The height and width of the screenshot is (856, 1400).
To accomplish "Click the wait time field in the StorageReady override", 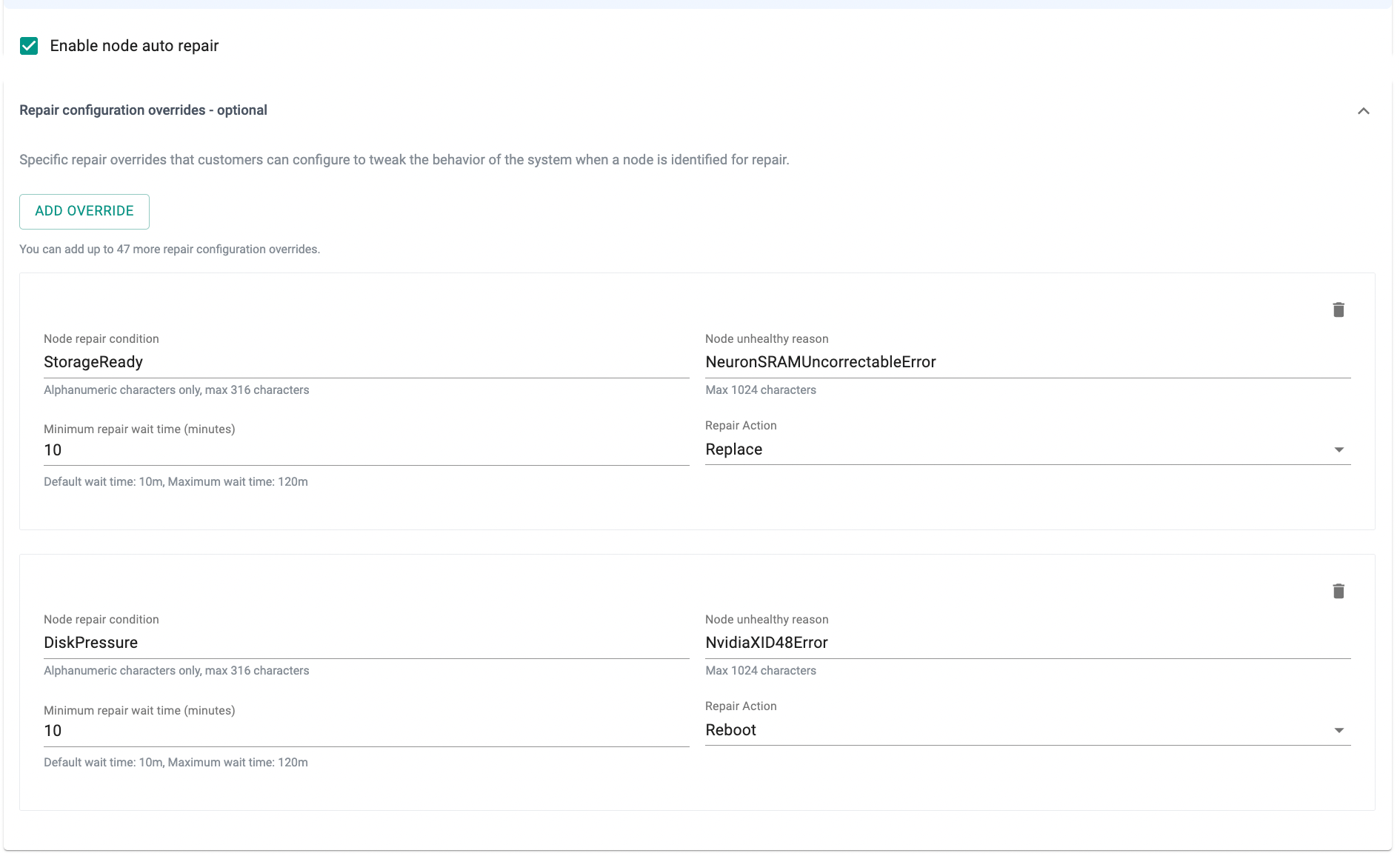I will coord(366,450).
